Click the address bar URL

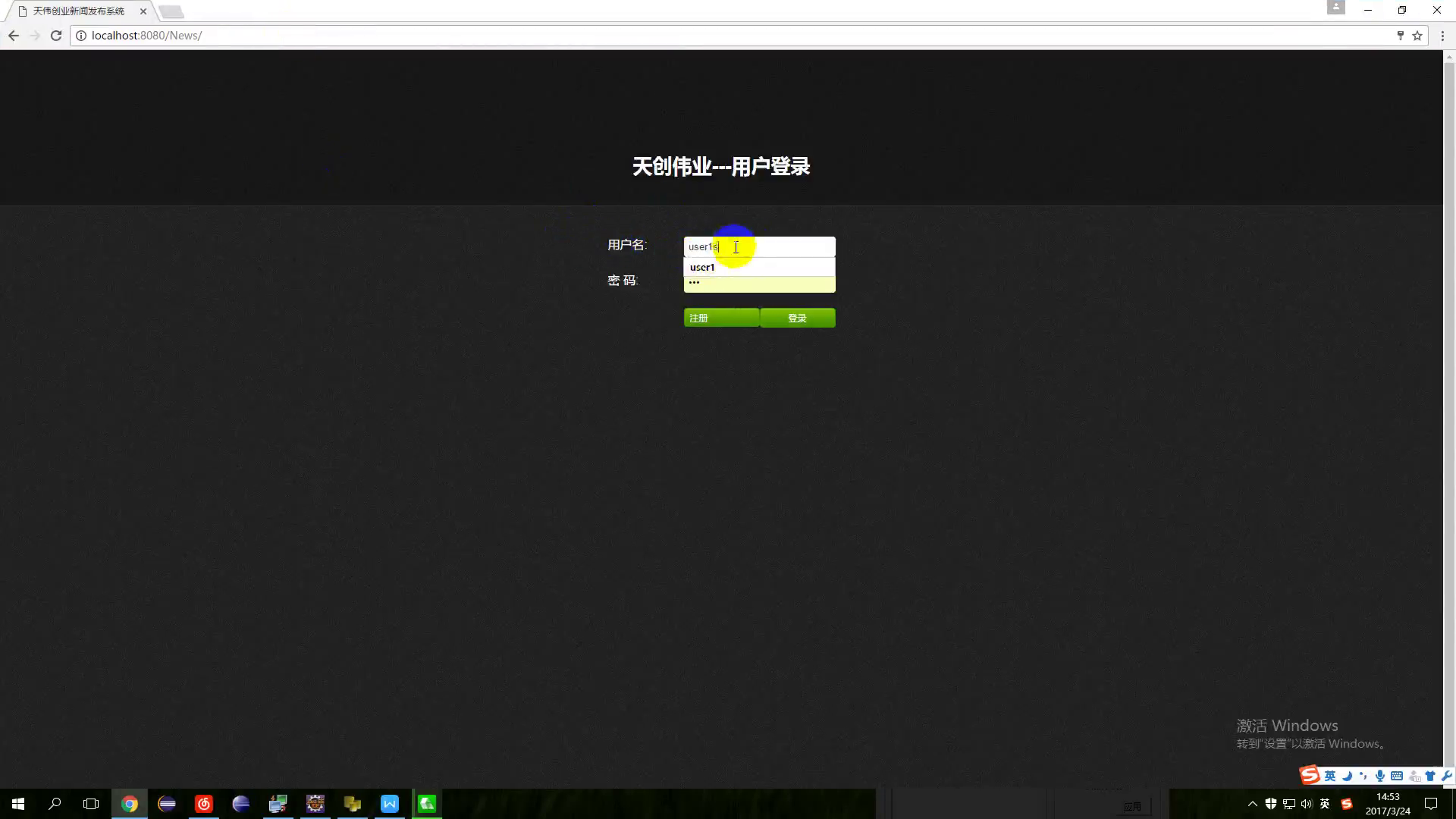(146, 36)
